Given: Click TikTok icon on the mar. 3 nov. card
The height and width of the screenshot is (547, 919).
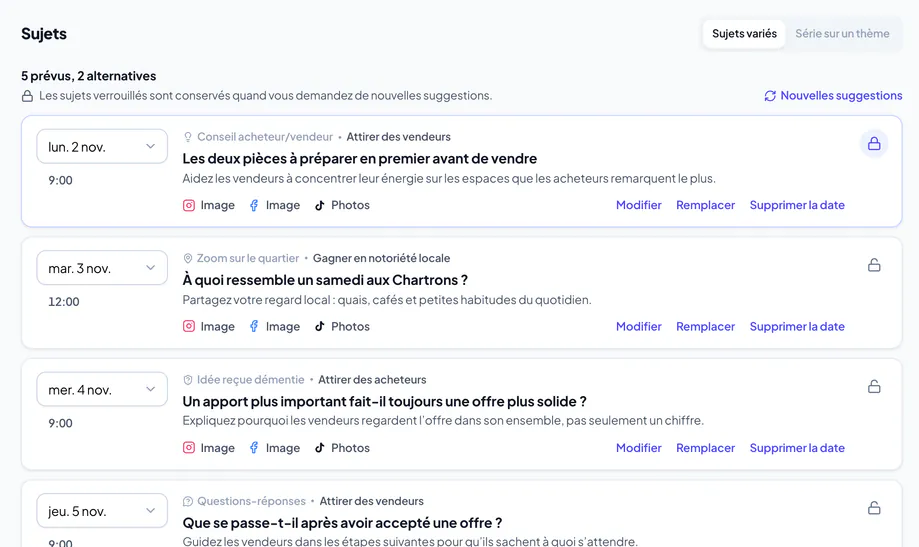Looking at the screenshot, I should [319, 327].
